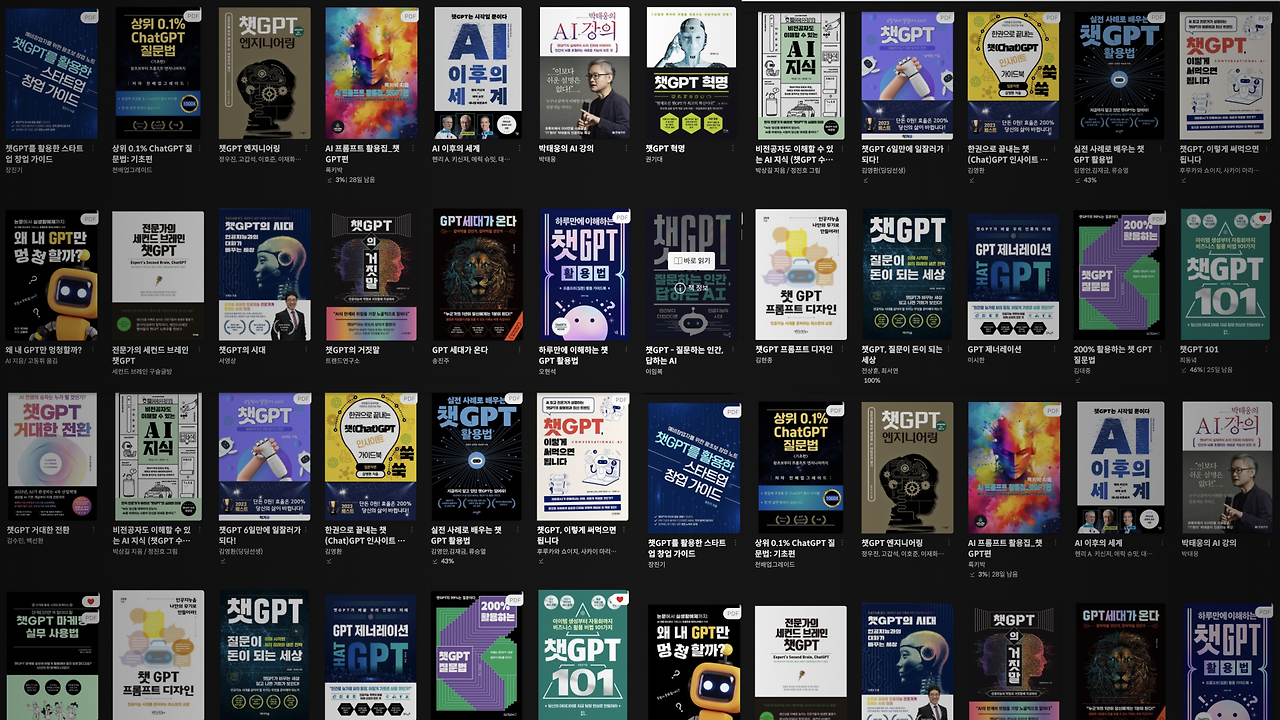
Task: Open the 챗GPT 혁명 book cover
Action: click(x=691, y=75)
